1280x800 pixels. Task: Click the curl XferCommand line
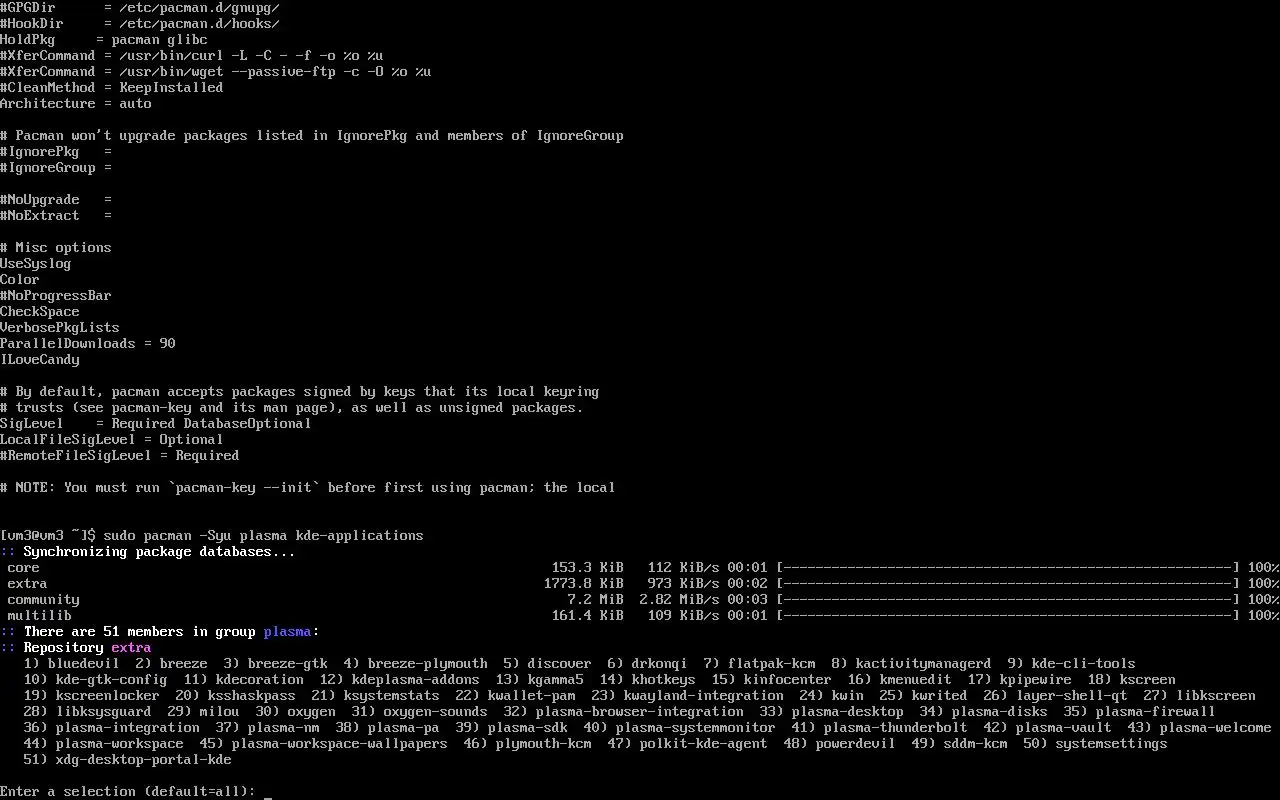192,56
